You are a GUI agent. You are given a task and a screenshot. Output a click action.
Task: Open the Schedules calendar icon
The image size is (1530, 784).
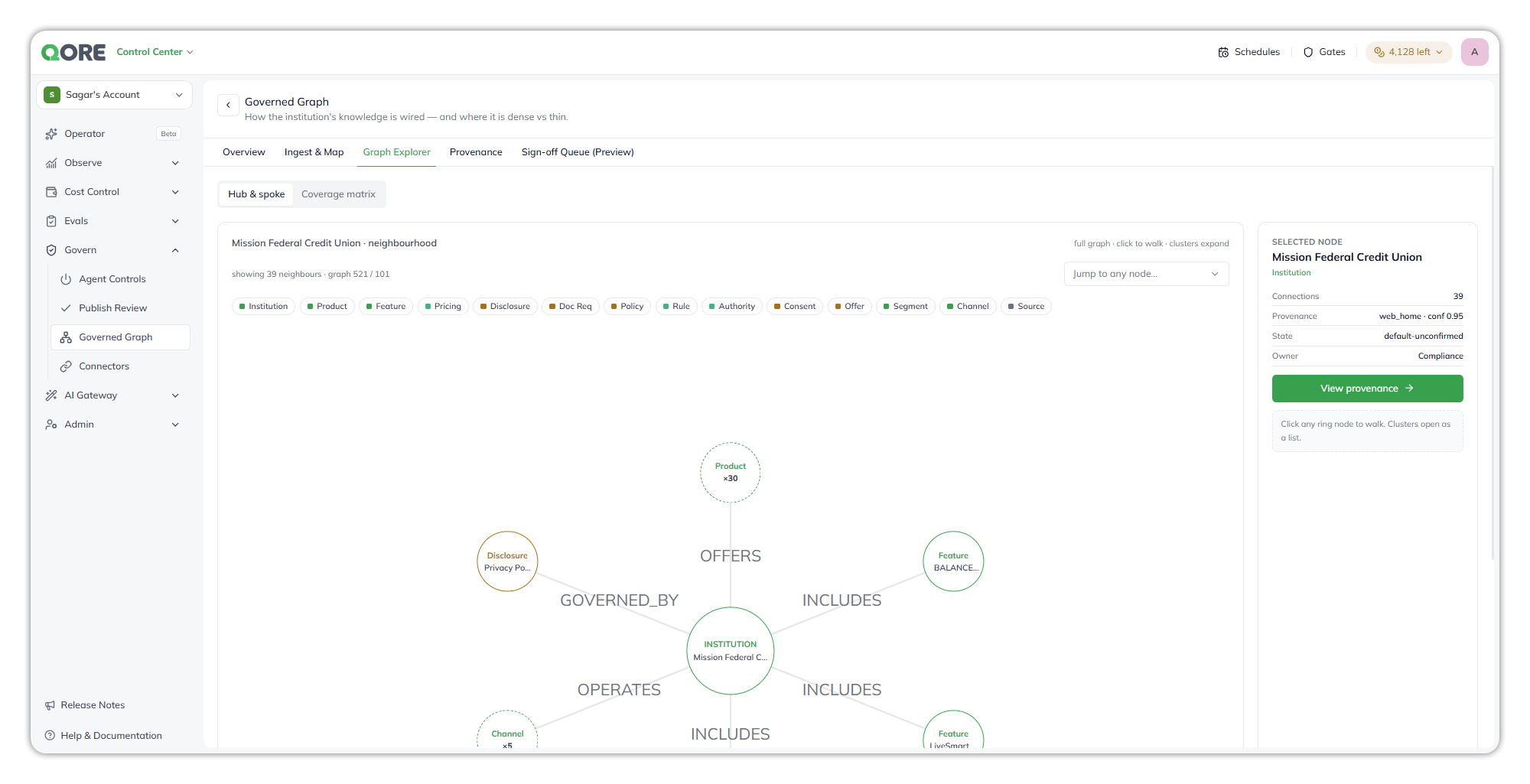point(1223,52)
